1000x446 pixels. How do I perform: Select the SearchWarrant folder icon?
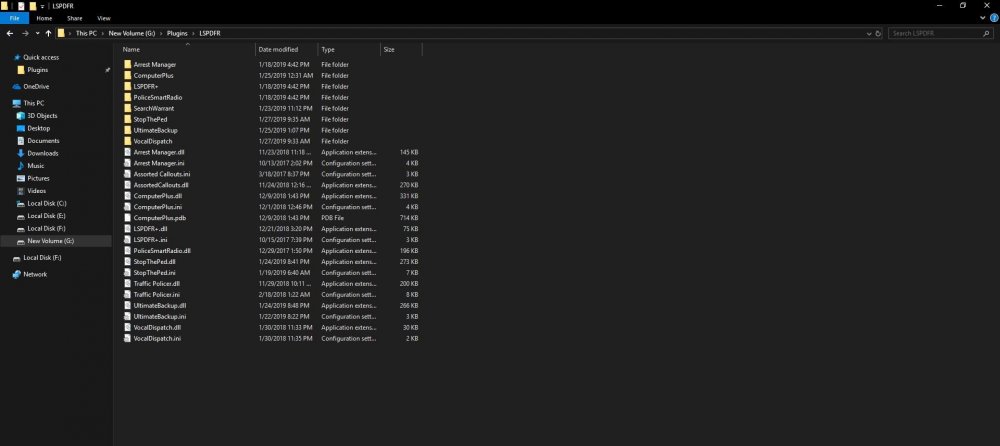click(128, 108)
